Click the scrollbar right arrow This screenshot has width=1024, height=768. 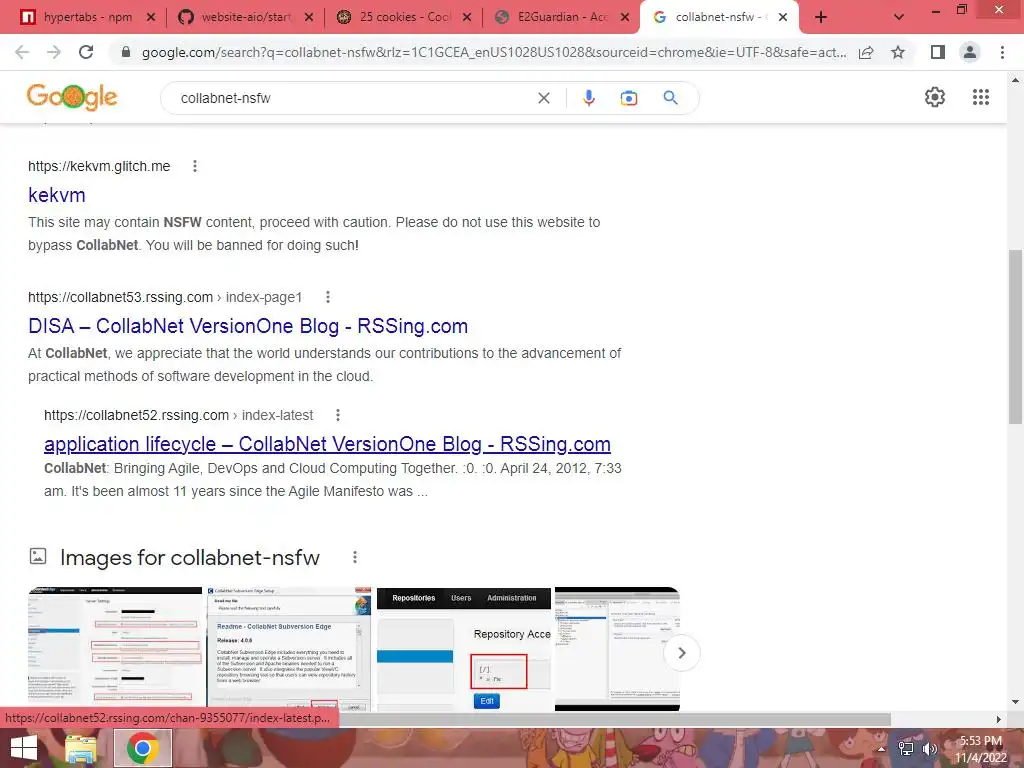tap(999, 719)
